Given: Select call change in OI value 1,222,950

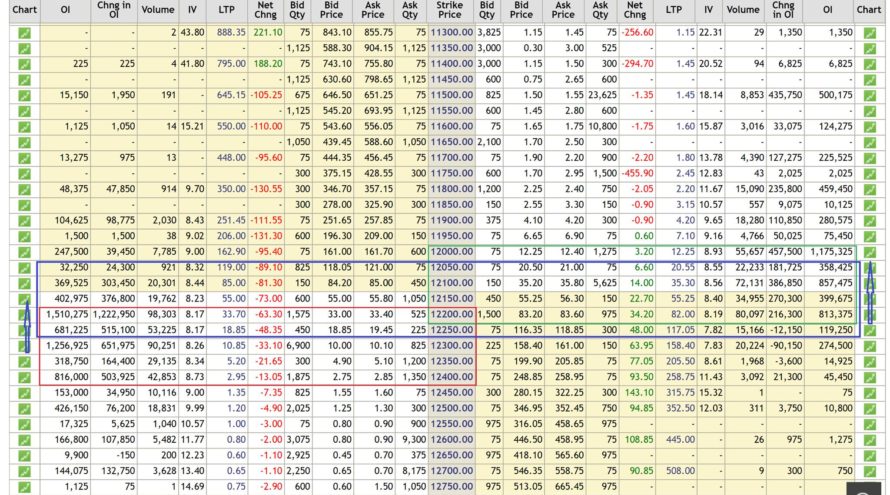Looking at the screenshot, I should (x=114, y=314).
